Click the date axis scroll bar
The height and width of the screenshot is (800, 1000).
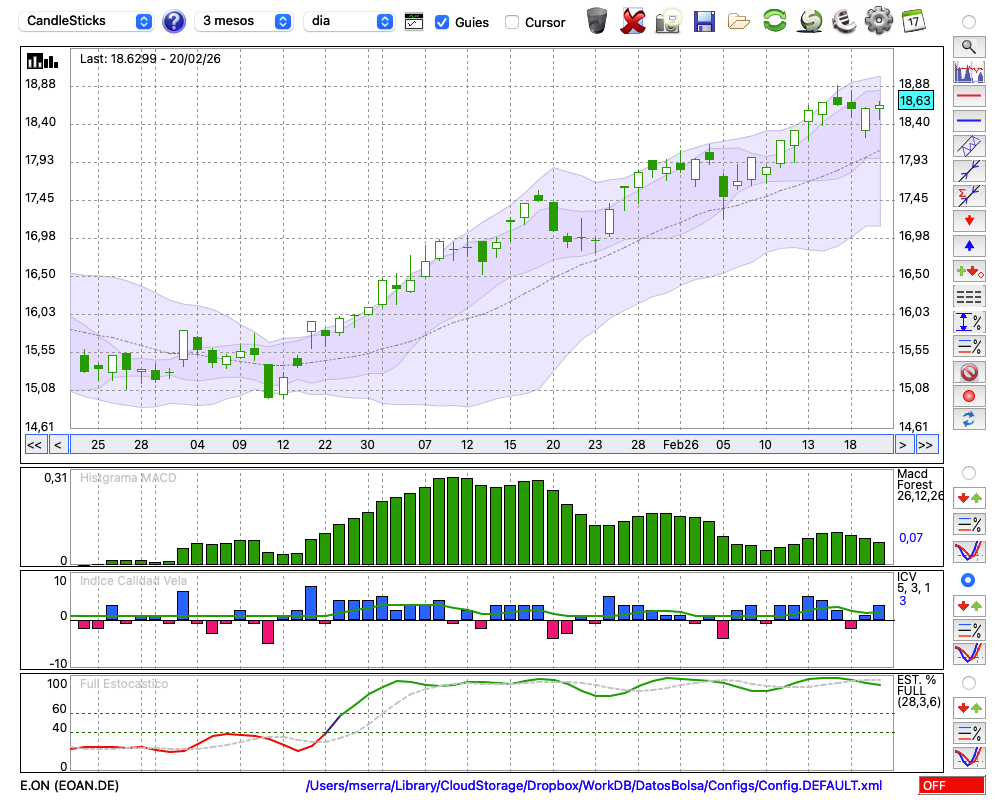click(x=482, y=445)
